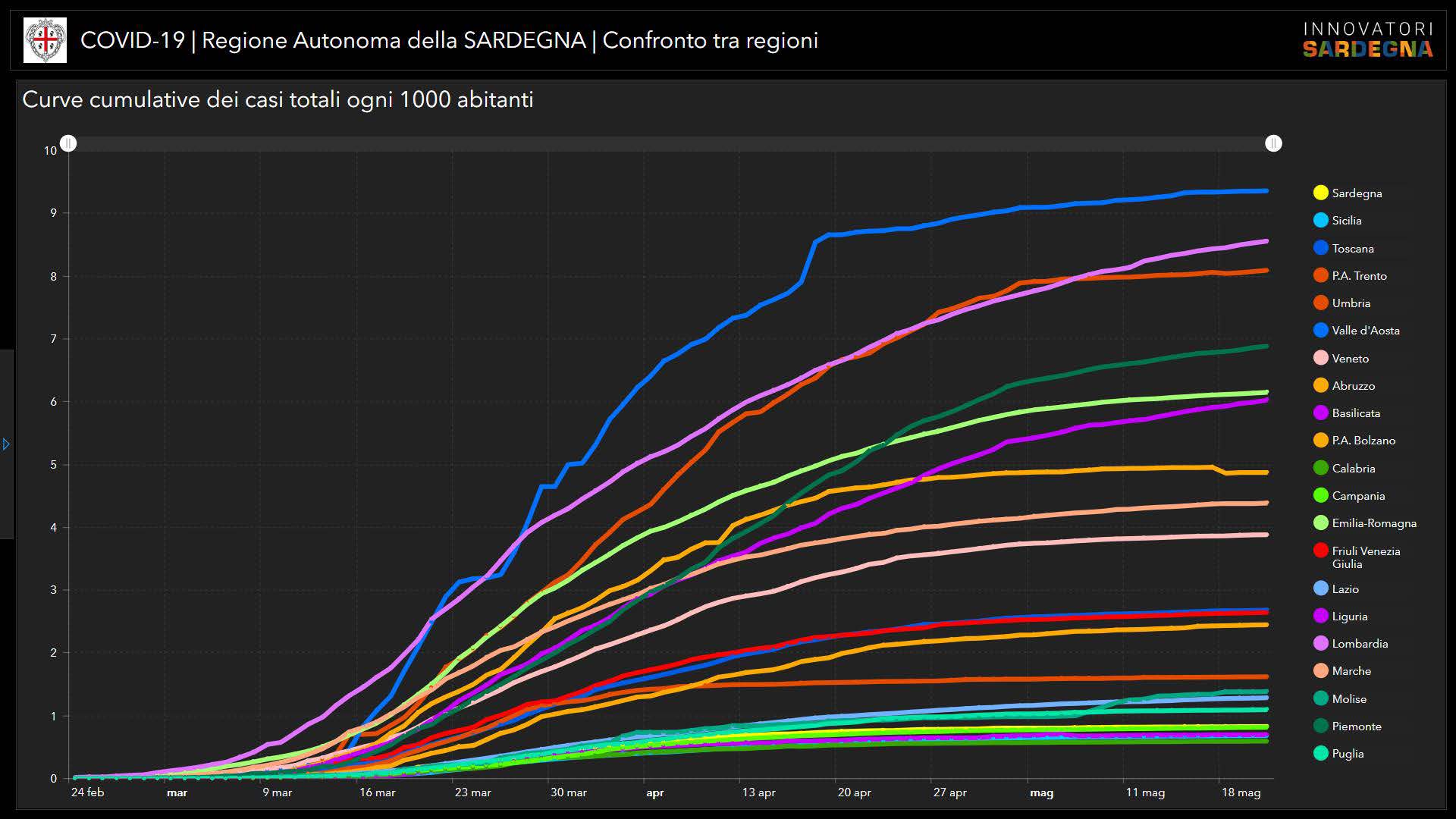Click the Marche legend color marker
Viewport: 1456px width, 819px height.
pyautogui.click(x=1320, y=671)
